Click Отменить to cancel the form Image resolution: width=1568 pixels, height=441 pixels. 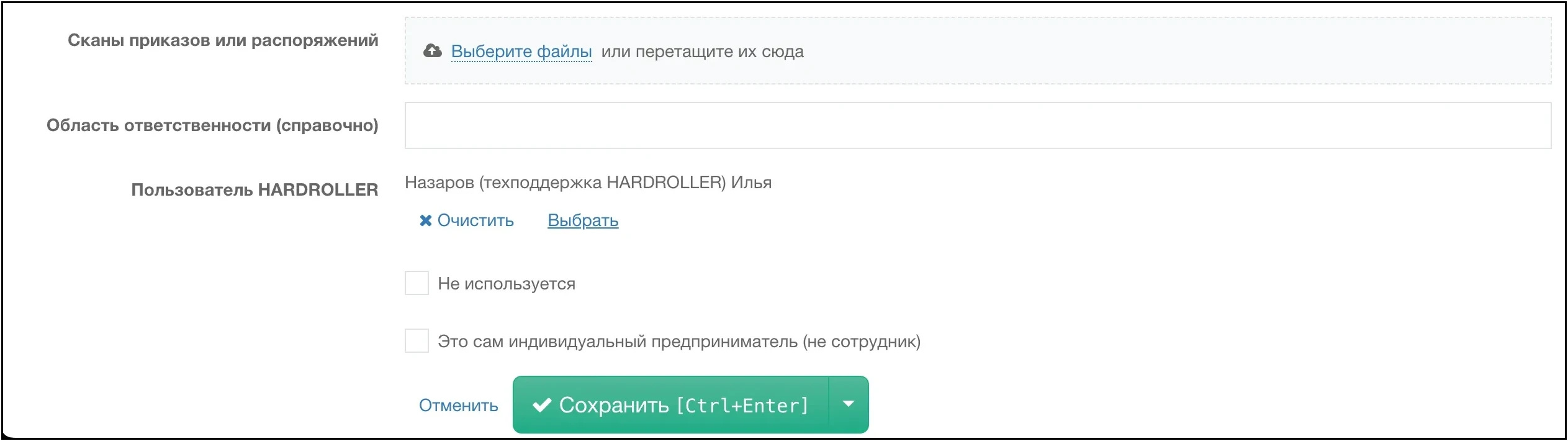pyautogui.click(x=459, y=406)
